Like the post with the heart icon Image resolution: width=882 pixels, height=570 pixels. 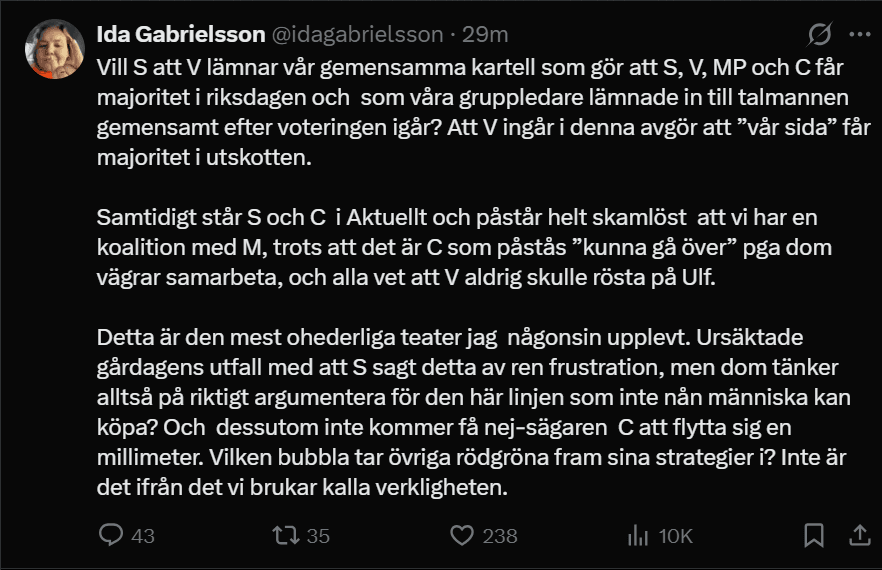462,535
